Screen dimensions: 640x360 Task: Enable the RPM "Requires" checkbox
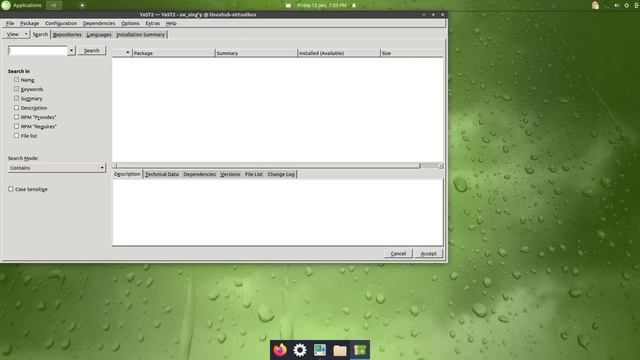(16, 126)
